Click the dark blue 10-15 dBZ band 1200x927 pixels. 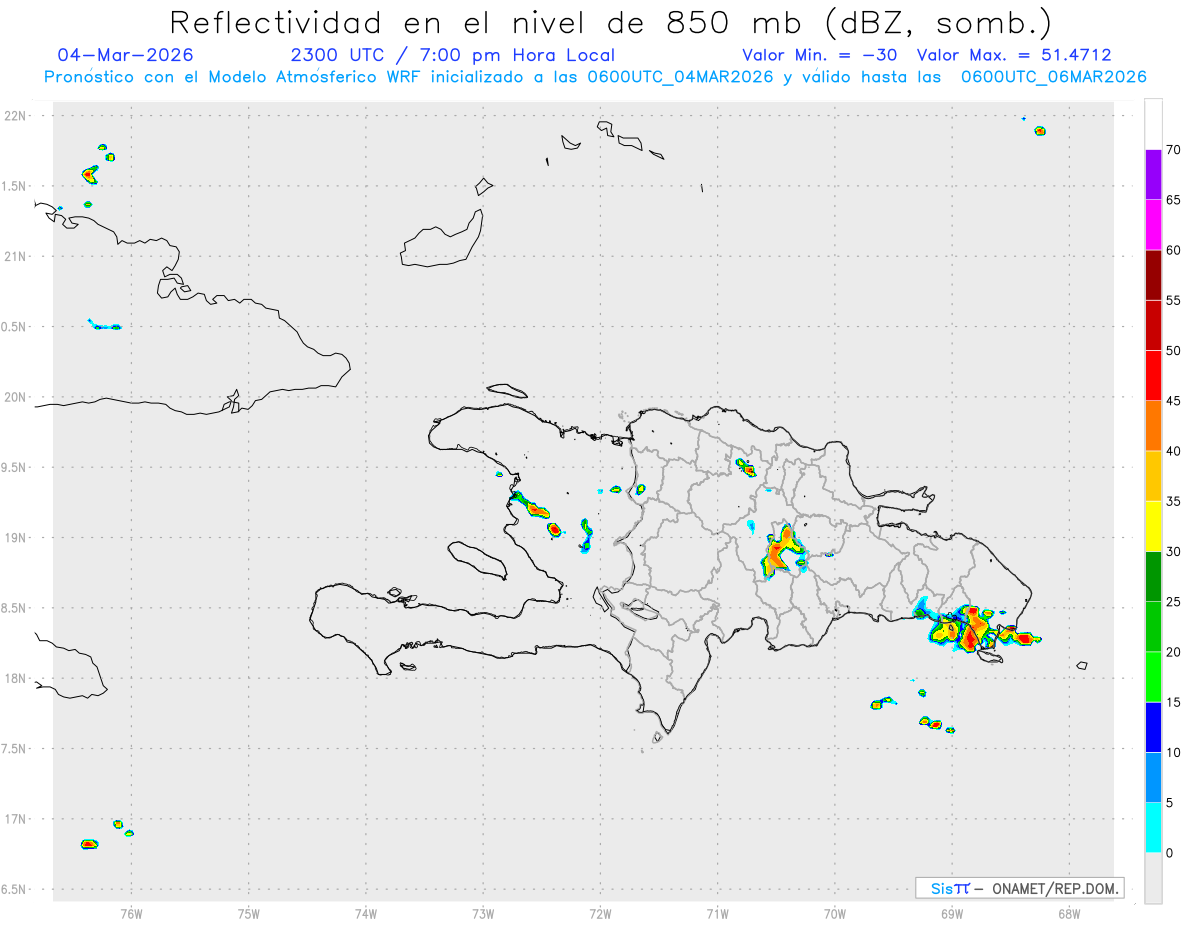(1153, 727)
